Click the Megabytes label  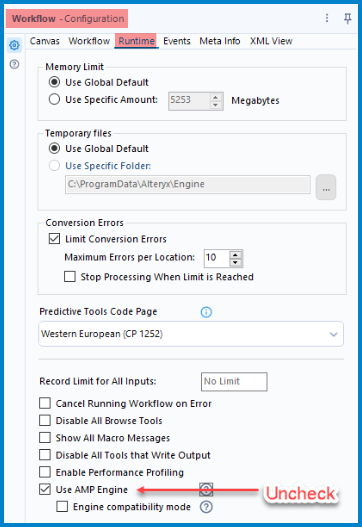tap(255, 100)
